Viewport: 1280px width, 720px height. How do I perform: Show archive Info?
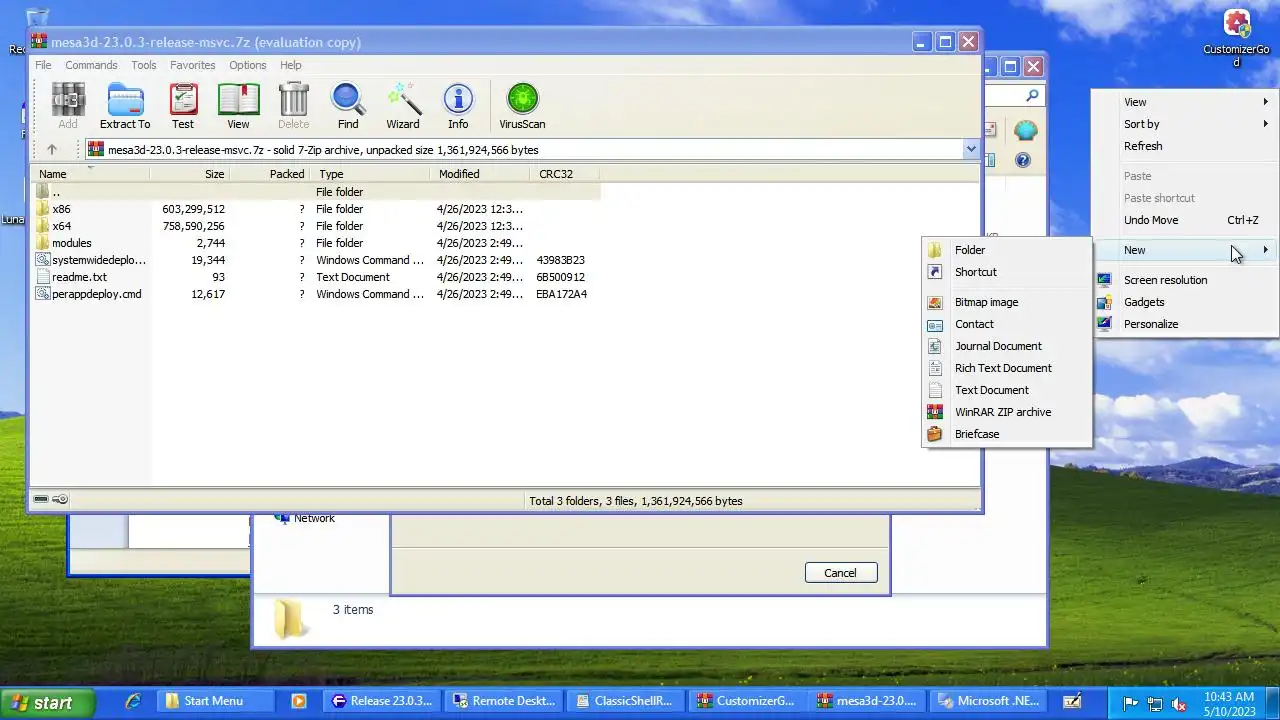(x=458, y=106)
